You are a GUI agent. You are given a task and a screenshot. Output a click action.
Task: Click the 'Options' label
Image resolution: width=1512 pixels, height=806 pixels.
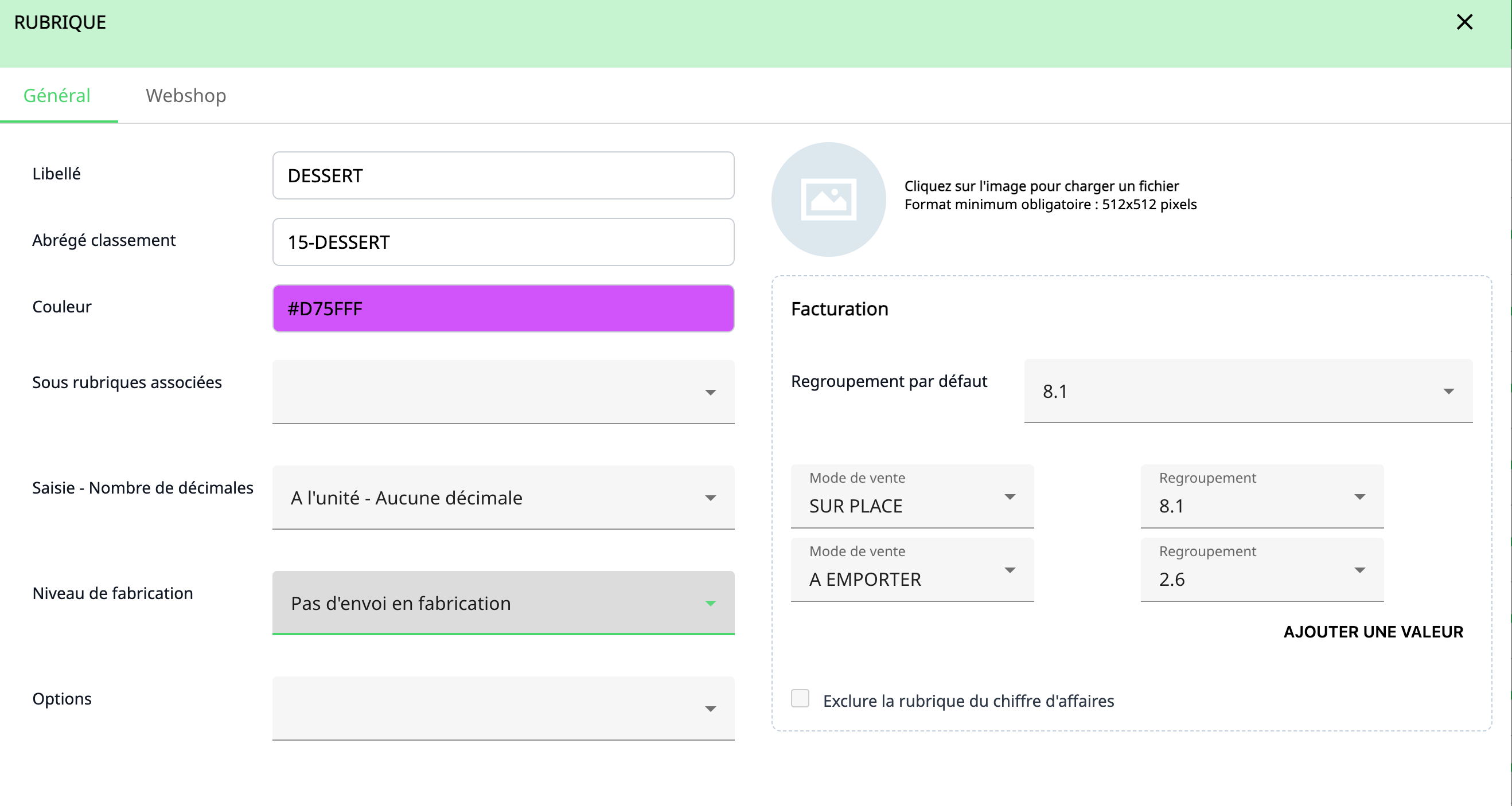click(x=61, y=699)
